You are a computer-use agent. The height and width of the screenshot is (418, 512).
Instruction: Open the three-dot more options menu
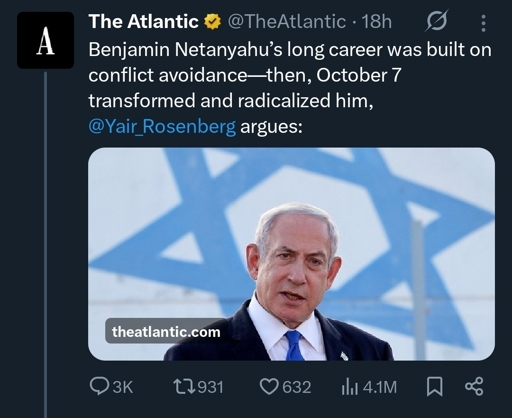(x=483, y=23)
